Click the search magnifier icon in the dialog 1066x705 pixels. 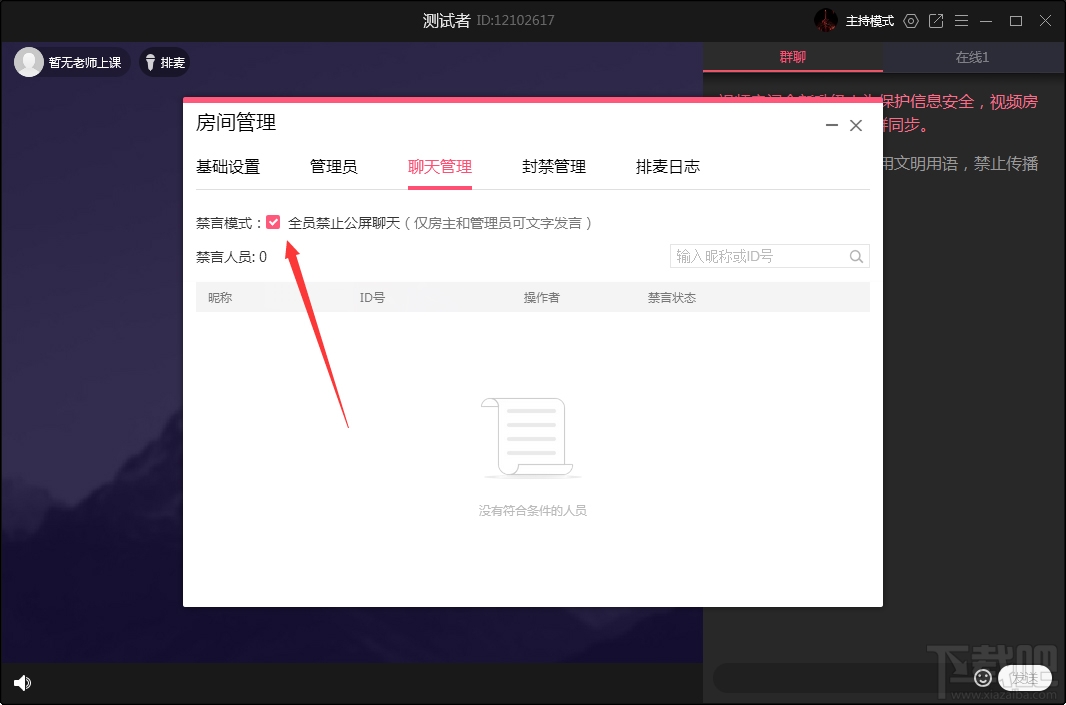(856, 256)
